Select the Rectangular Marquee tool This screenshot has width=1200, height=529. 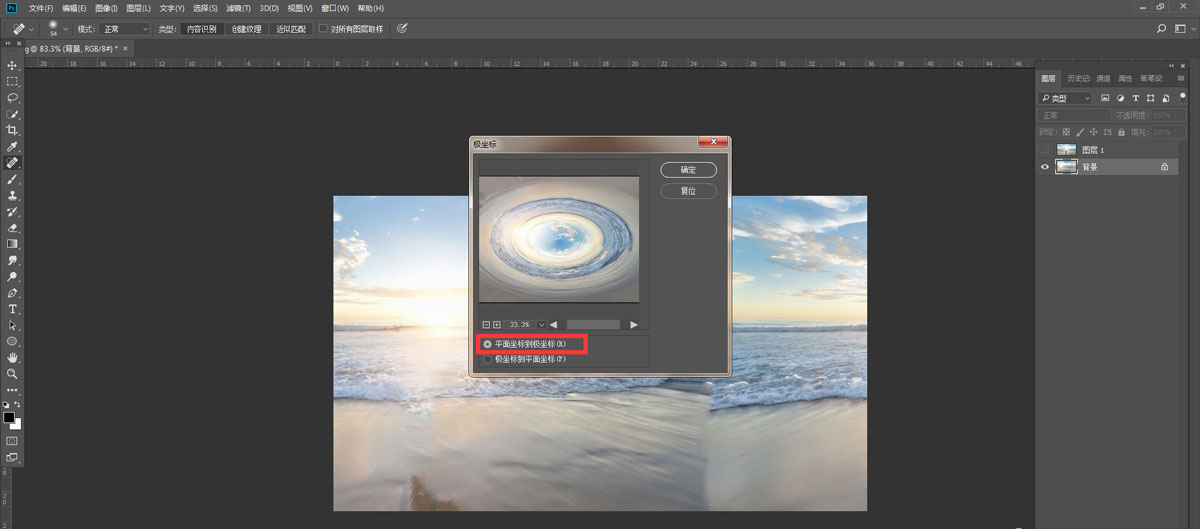tap(13, 81)
